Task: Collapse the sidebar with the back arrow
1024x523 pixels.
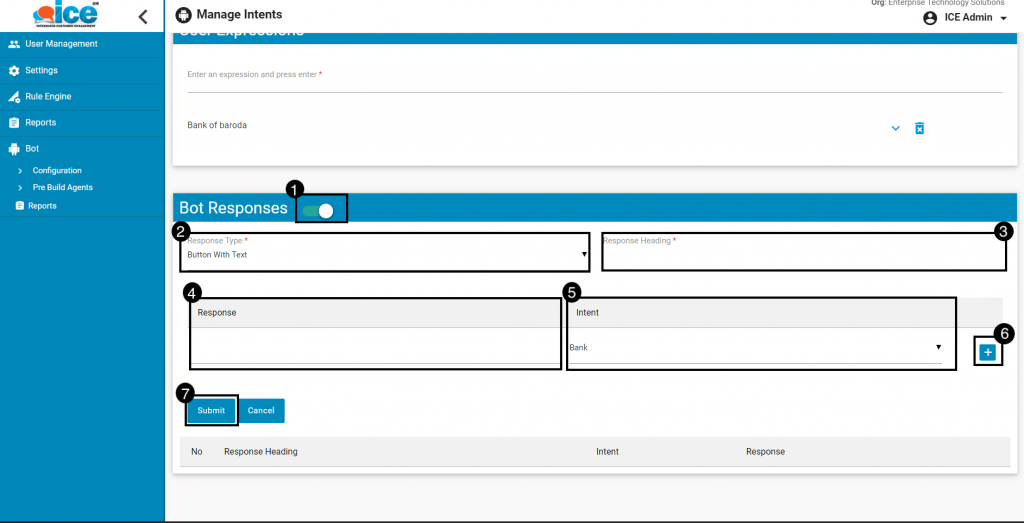Action: (142, 16)
